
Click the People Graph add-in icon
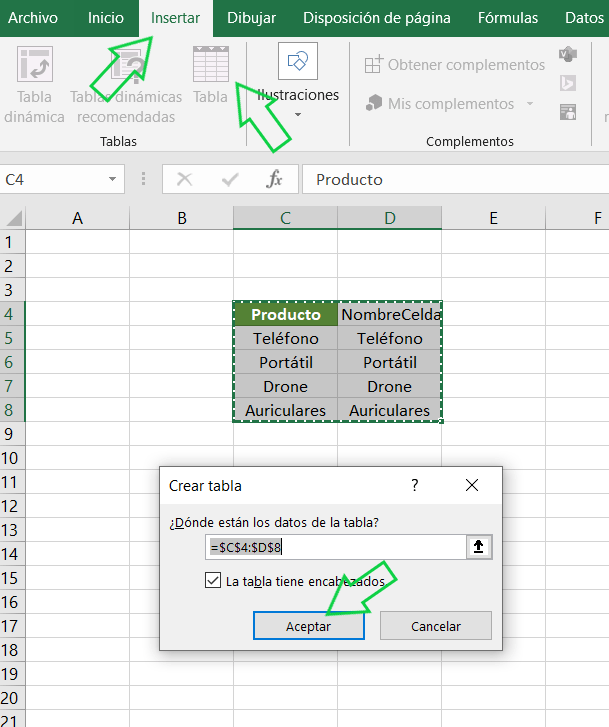point(568,112)
